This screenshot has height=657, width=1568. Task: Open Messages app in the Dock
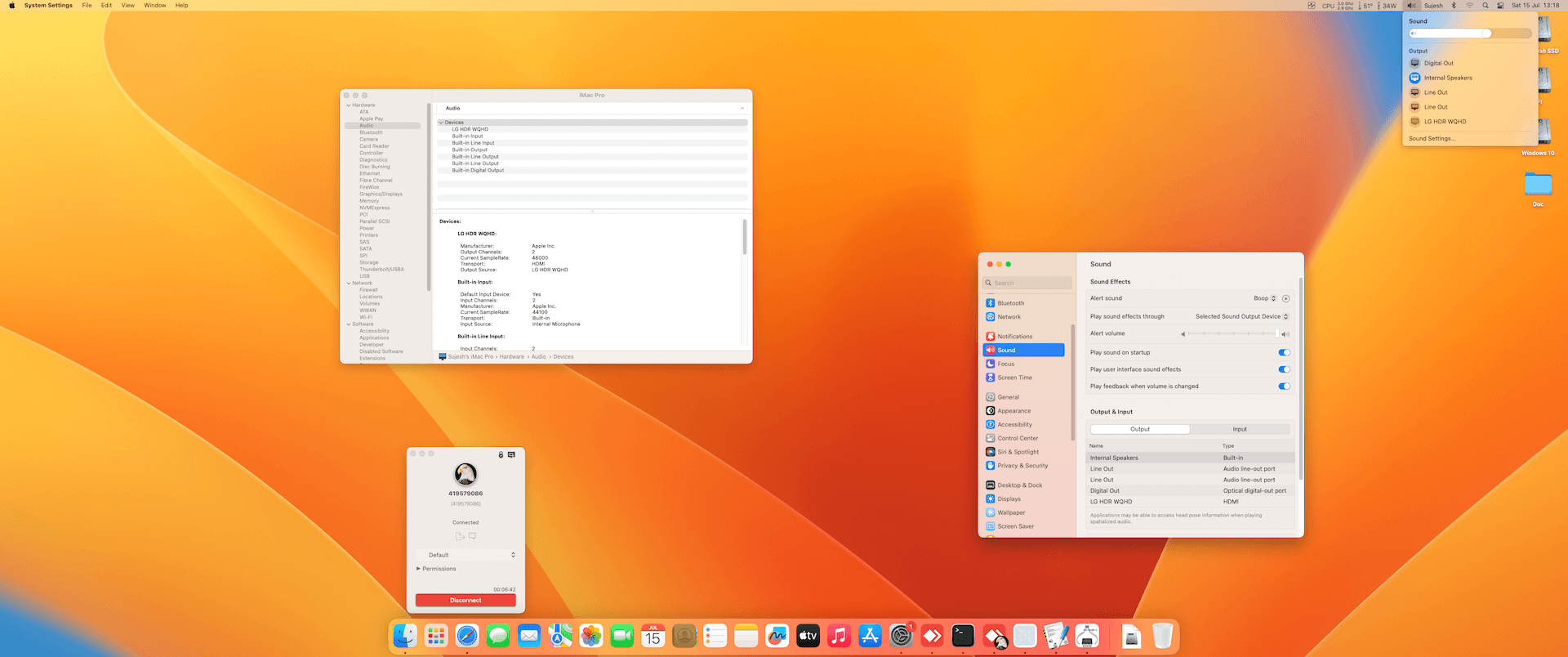point(498,636)
